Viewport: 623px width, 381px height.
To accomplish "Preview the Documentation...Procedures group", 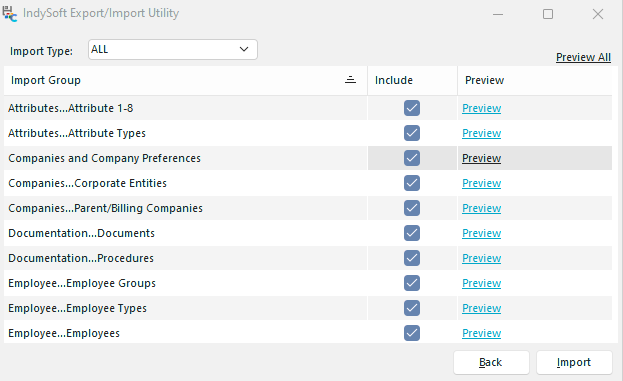I will 482,258.
